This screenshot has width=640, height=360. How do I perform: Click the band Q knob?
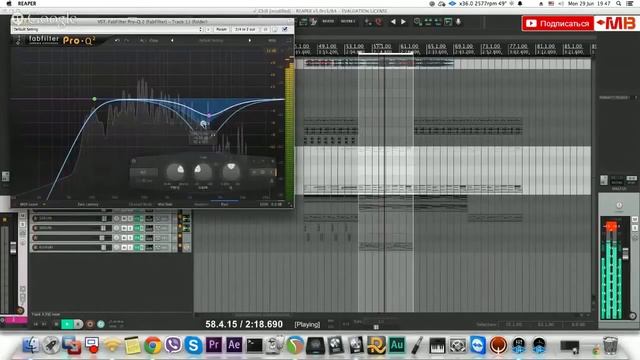click(231, 171)
